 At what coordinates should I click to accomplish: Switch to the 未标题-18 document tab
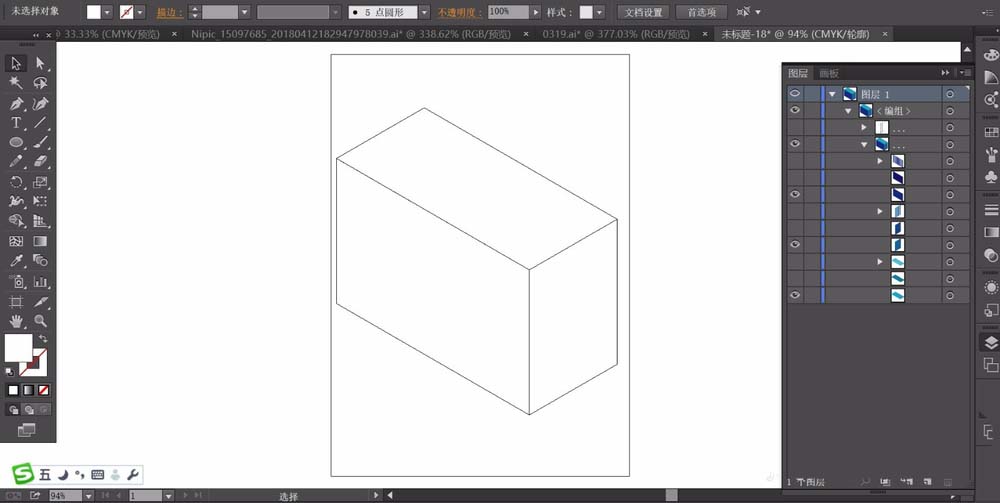(x=797, y=34)
